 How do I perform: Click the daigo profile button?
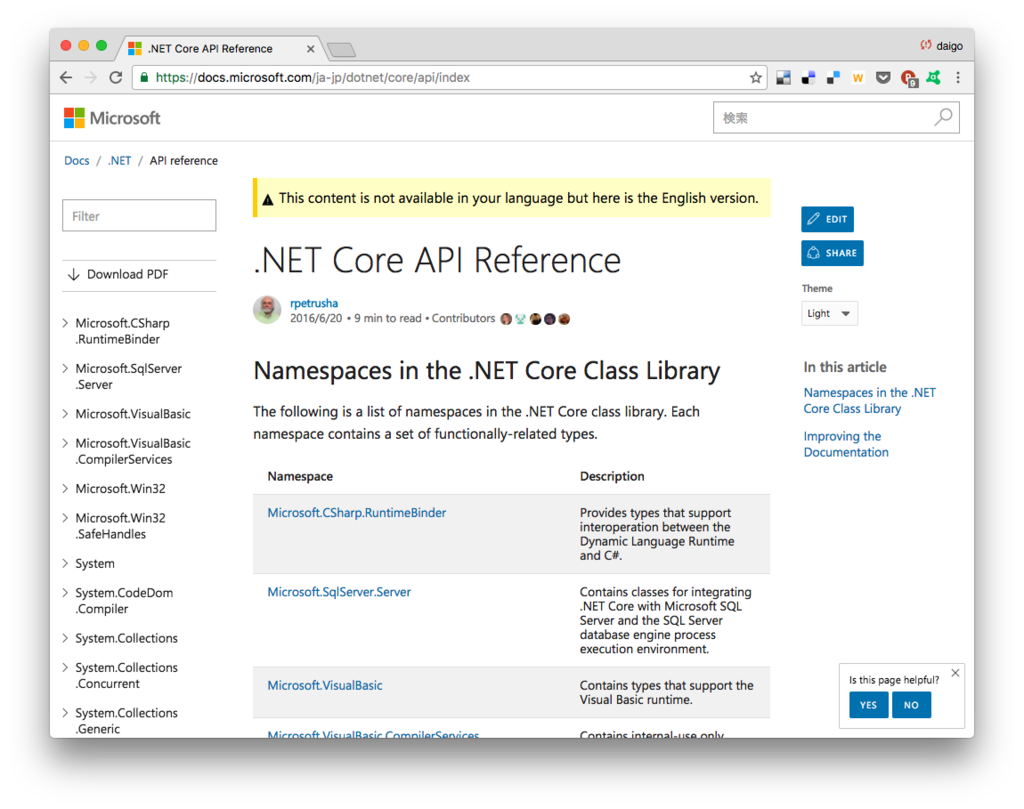tap(941, 46)
